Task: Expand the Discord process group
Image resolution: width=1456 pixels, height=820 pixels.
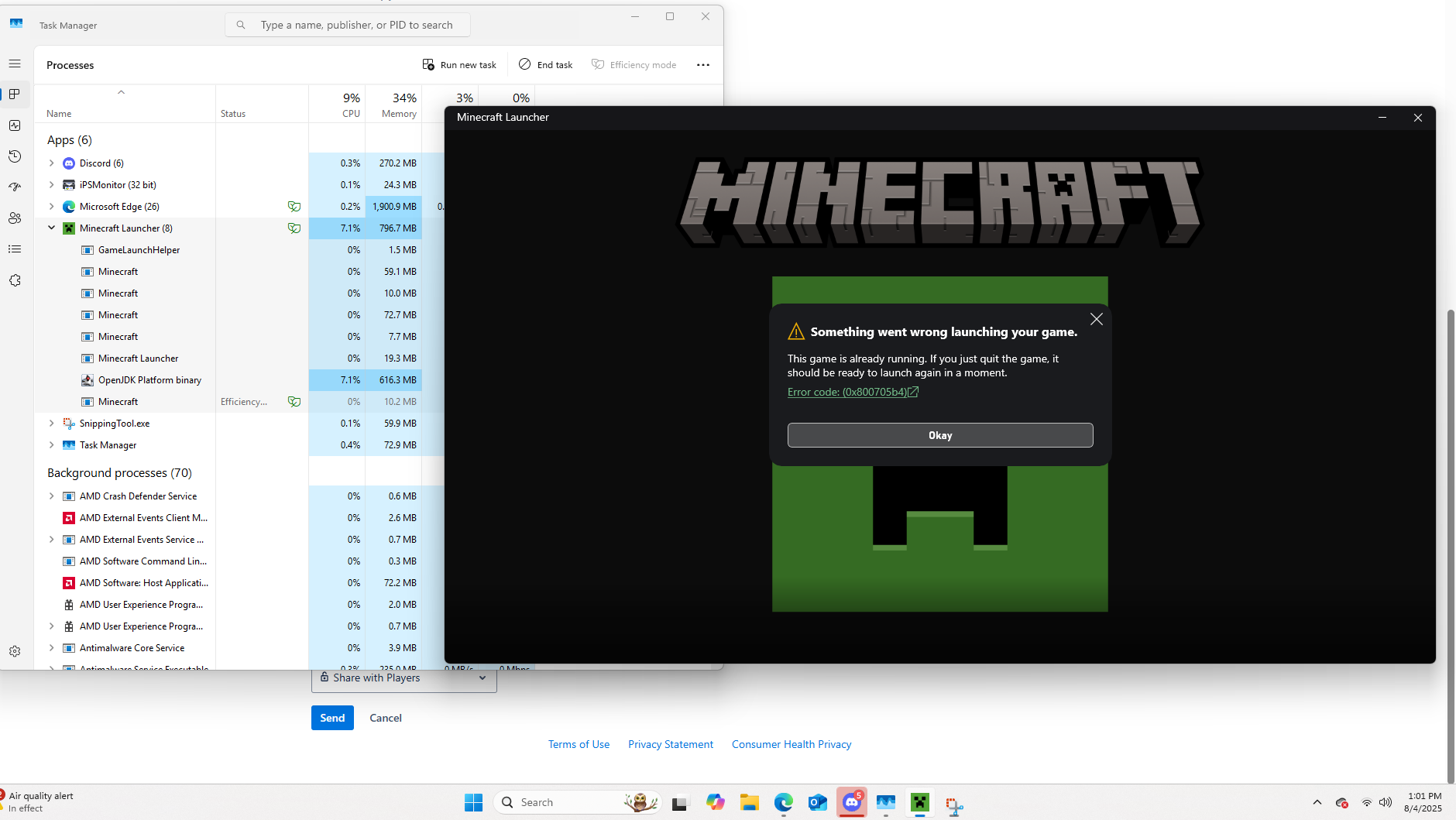Action: point(52,163)
